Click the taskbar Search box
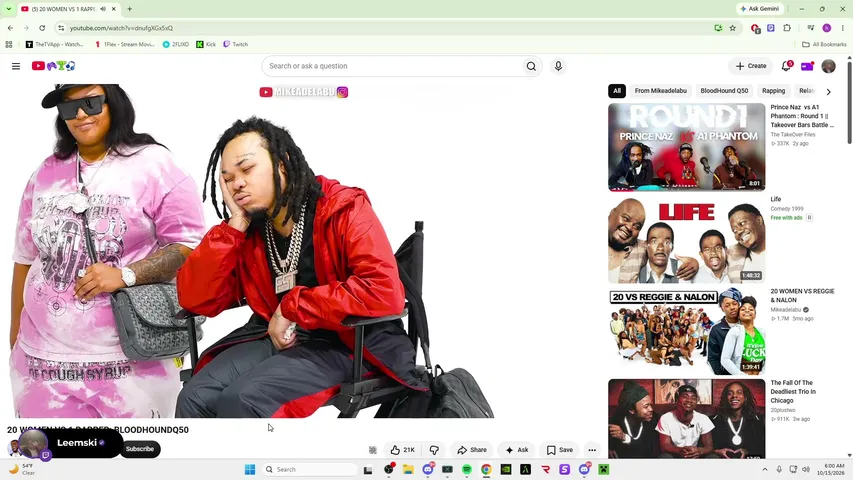The image size is (853, 480). click(310, 469)
